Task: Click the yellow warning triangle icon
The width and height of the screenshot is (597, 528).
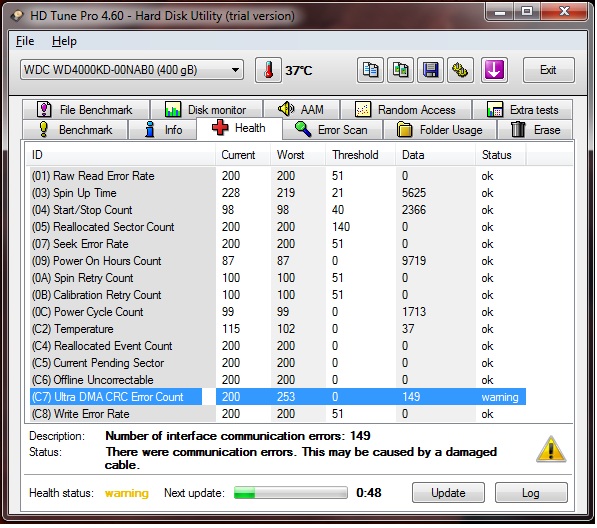Action: [x=551, y=450]
